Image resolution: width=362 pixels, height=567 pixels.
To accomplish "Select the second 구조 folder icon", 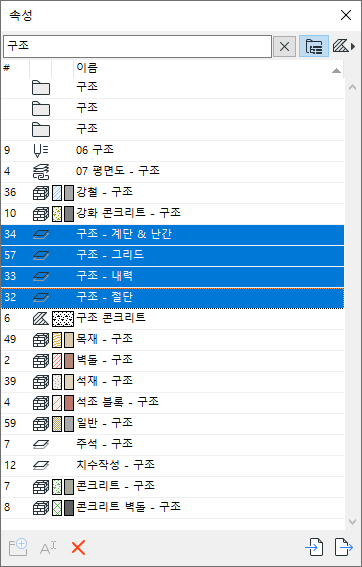I will click(41, 109).
